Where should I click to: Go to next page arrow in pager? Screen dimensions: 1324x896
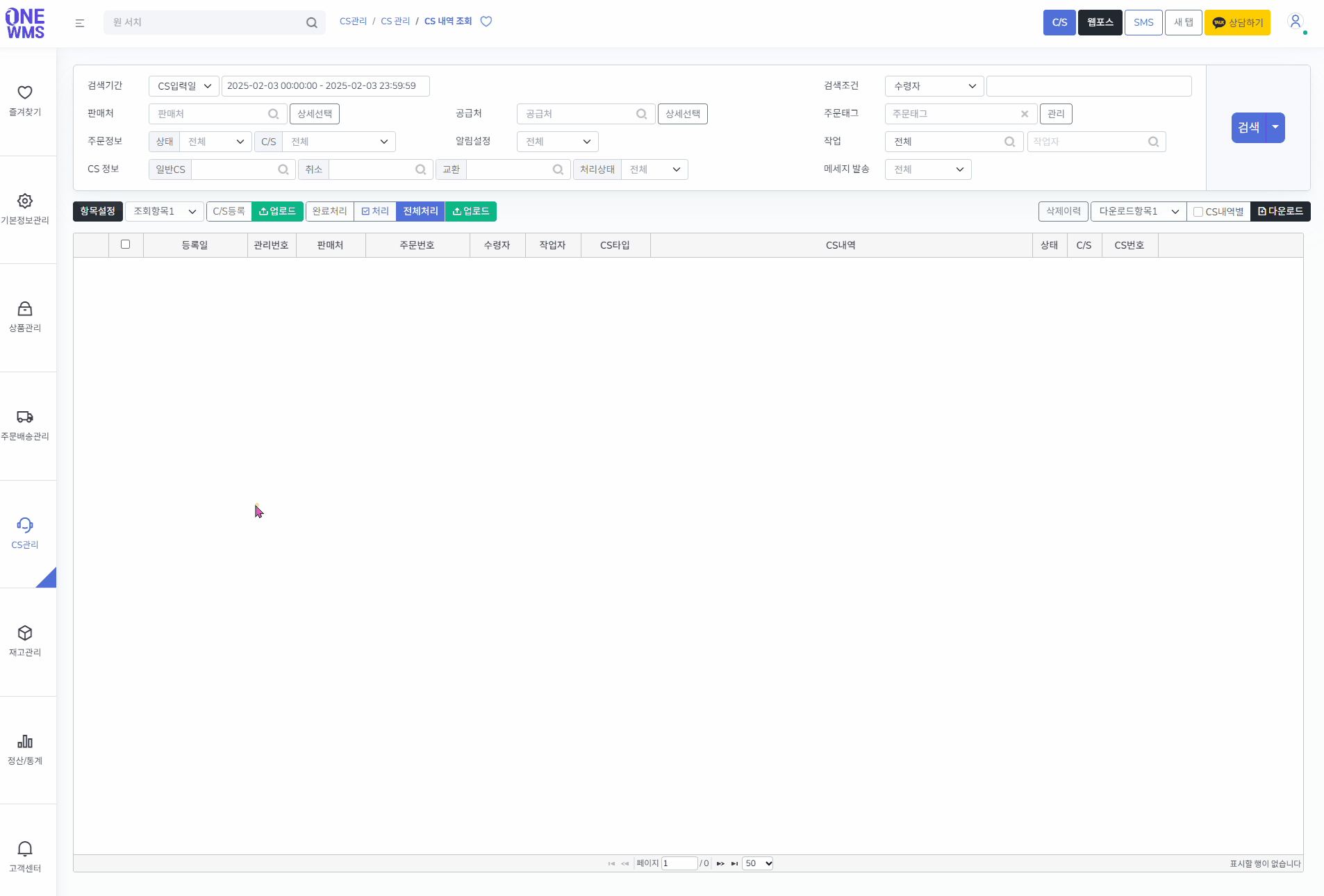pyautogui.click(x=720, y=863)
